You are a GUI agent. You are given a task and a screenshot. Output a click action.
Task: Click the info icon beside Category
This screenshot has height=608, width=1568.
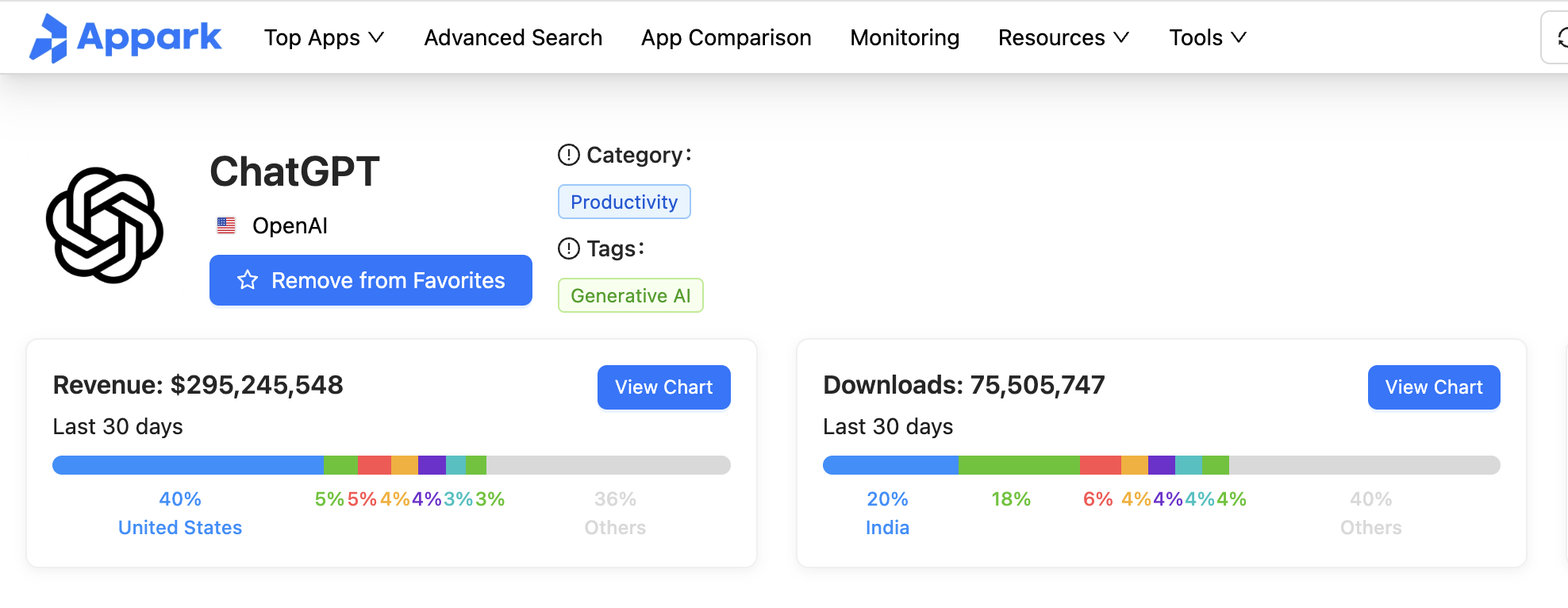coord(569,155)
